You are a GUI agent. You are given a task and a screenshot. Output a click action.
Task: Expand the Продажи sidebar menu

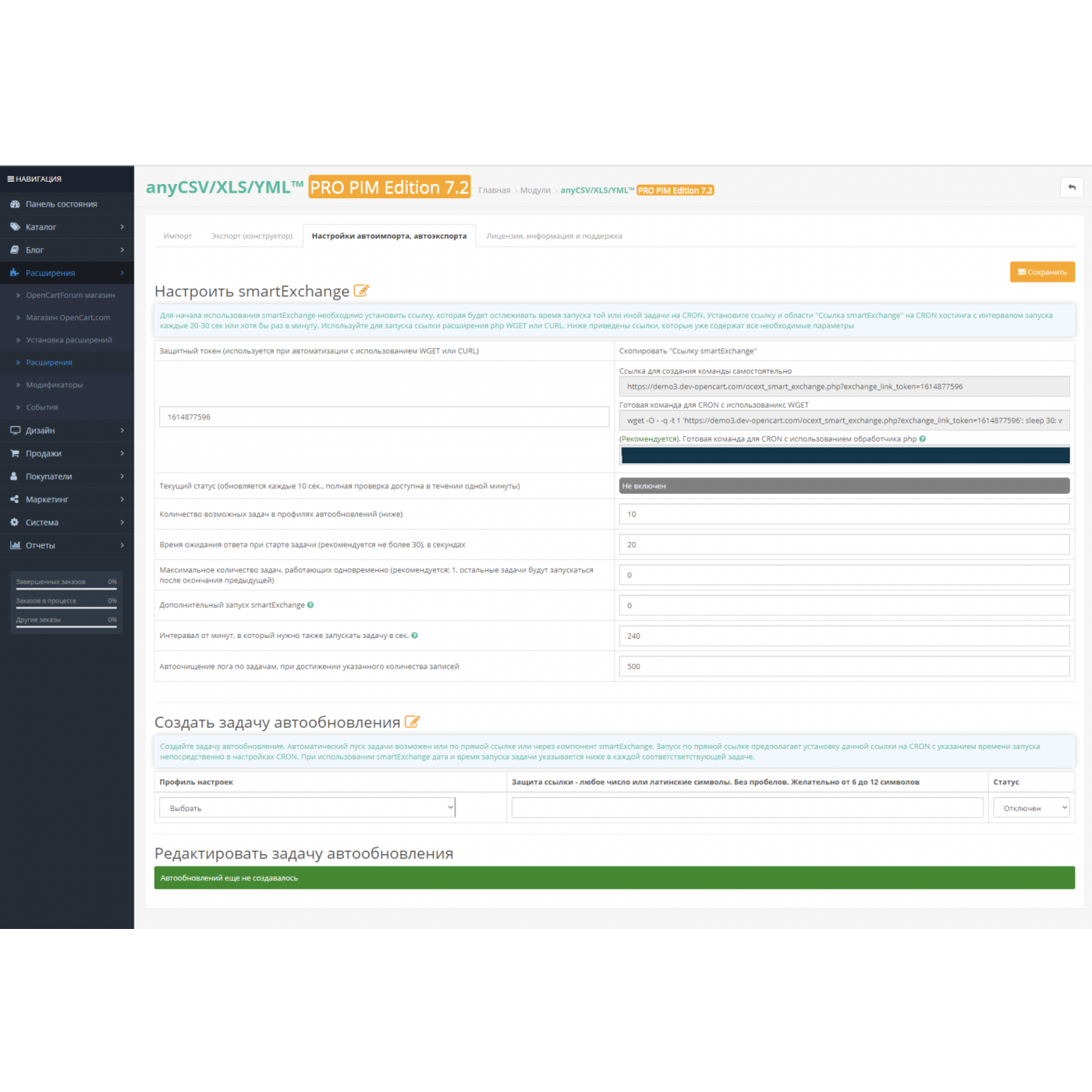pyautogui.click(x=66, y=454)
